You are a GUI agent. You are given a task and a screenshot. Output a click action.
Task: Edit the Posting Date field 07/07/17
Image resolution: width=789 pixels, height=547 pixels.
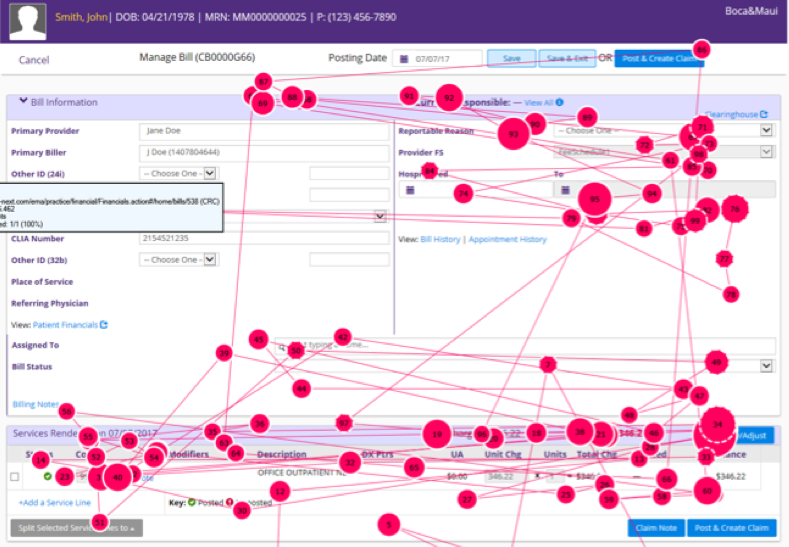point(437,59)
